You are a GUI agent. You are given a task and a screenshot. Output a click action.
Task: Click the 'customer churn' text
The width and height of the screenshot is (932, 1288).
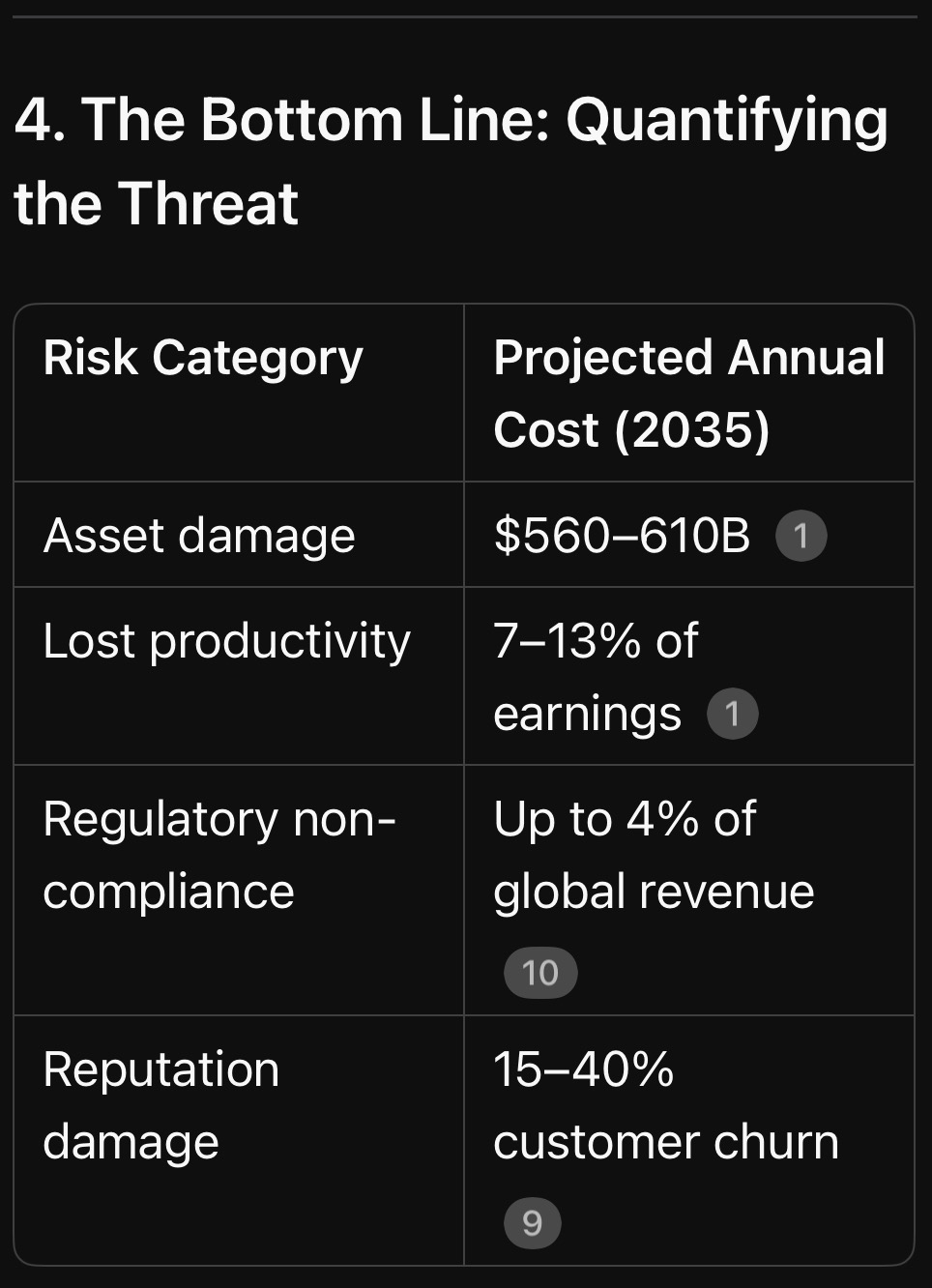pos(665,1143)
